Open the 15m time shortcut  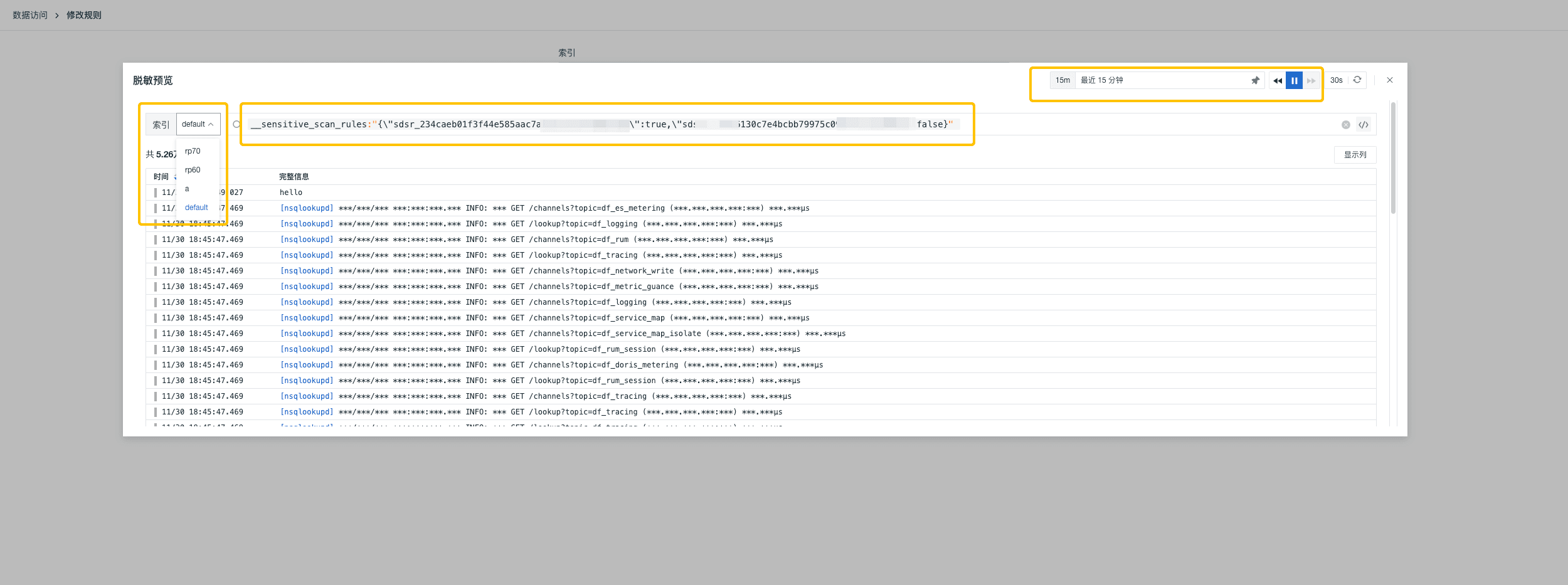point(1062,80)
